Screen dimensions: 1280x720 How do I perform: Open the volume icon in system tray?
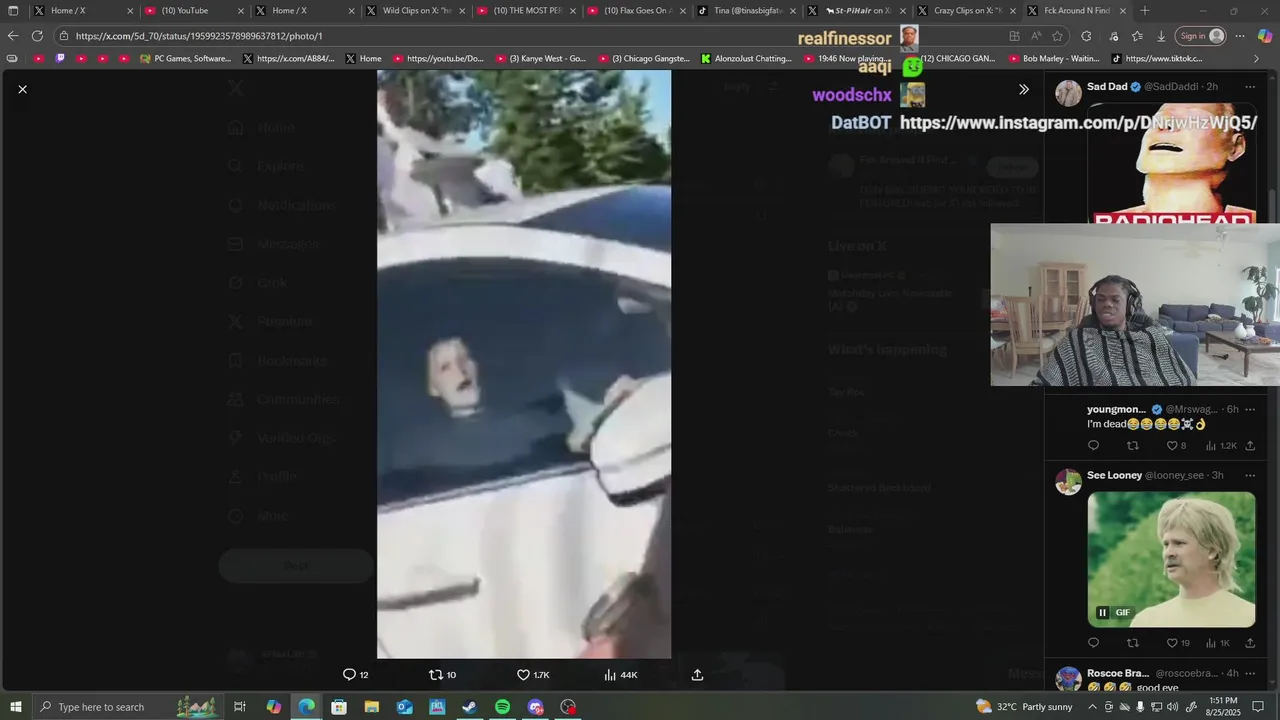[x=1172, y=707]
